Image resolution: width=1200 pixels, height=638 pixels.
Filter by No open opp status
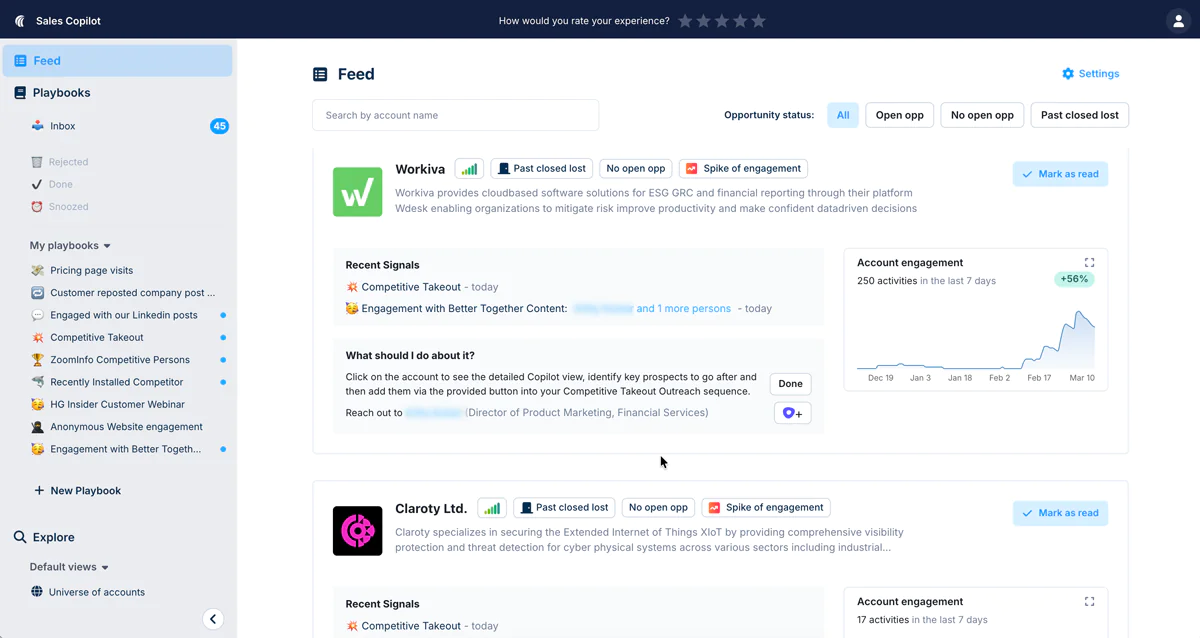pos(982,115)
